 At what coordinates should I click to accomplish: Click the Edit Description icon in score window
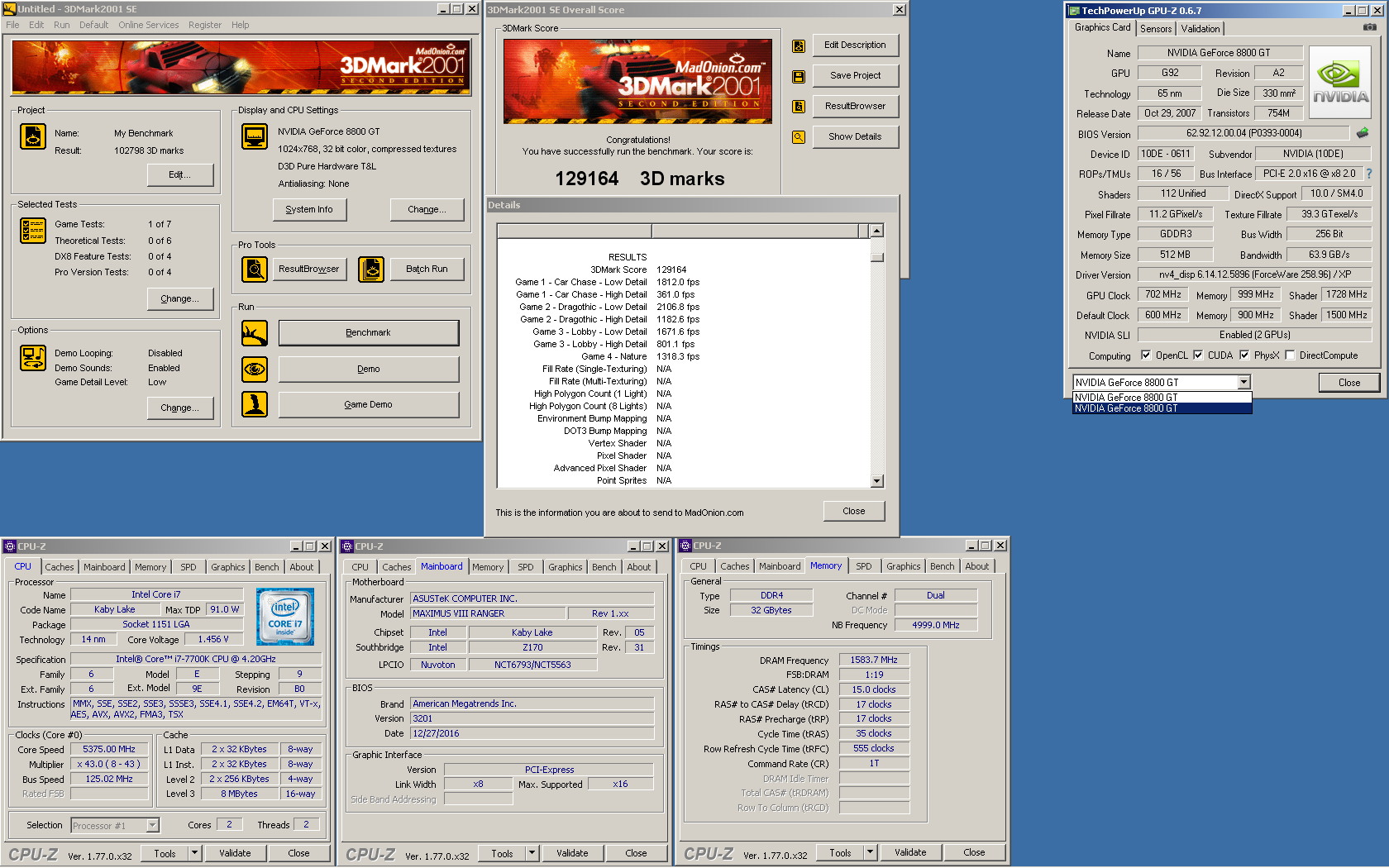tap(799, 46)
